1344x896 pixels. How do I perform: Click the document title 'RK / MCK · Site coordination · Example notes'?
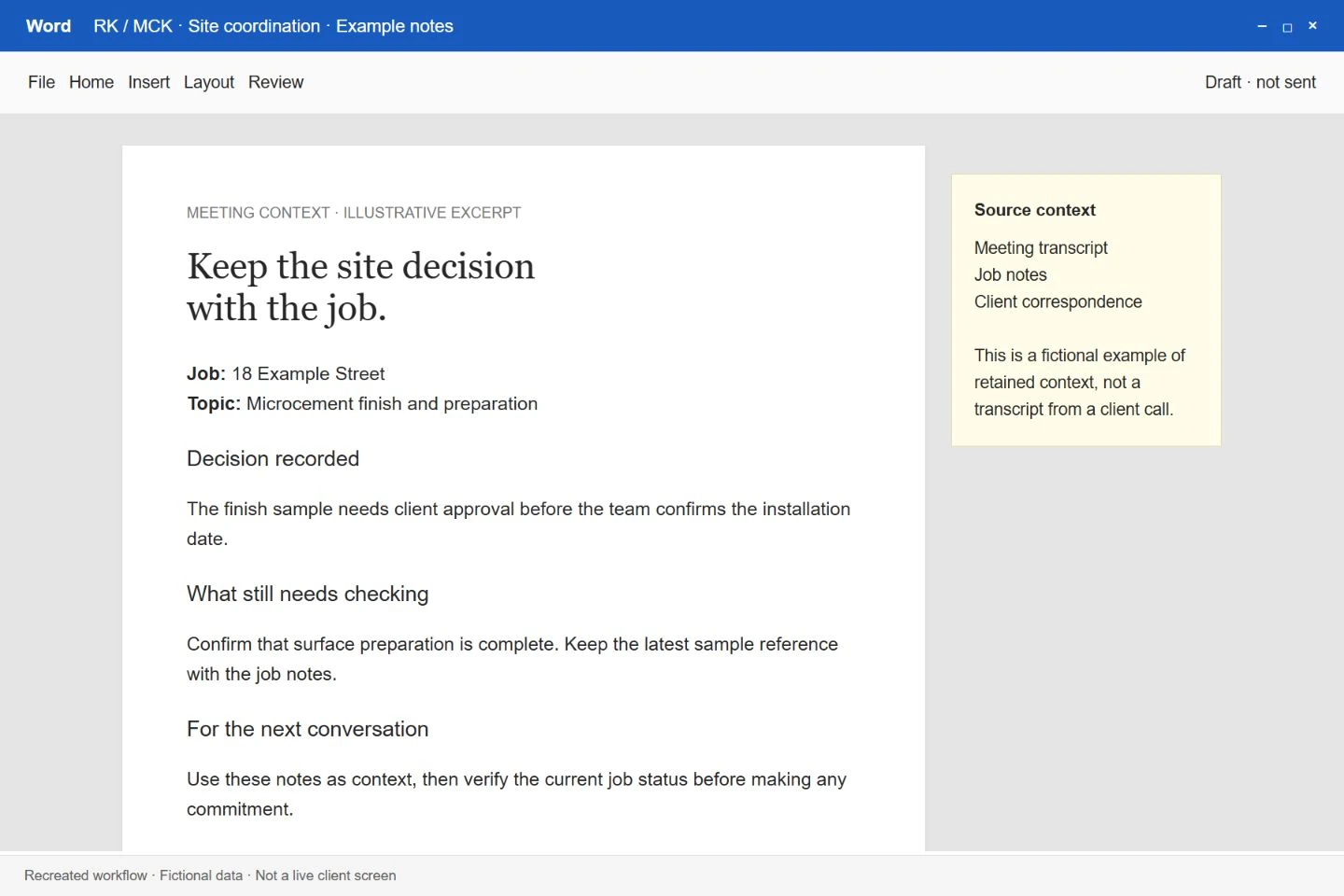pos(273,26)
